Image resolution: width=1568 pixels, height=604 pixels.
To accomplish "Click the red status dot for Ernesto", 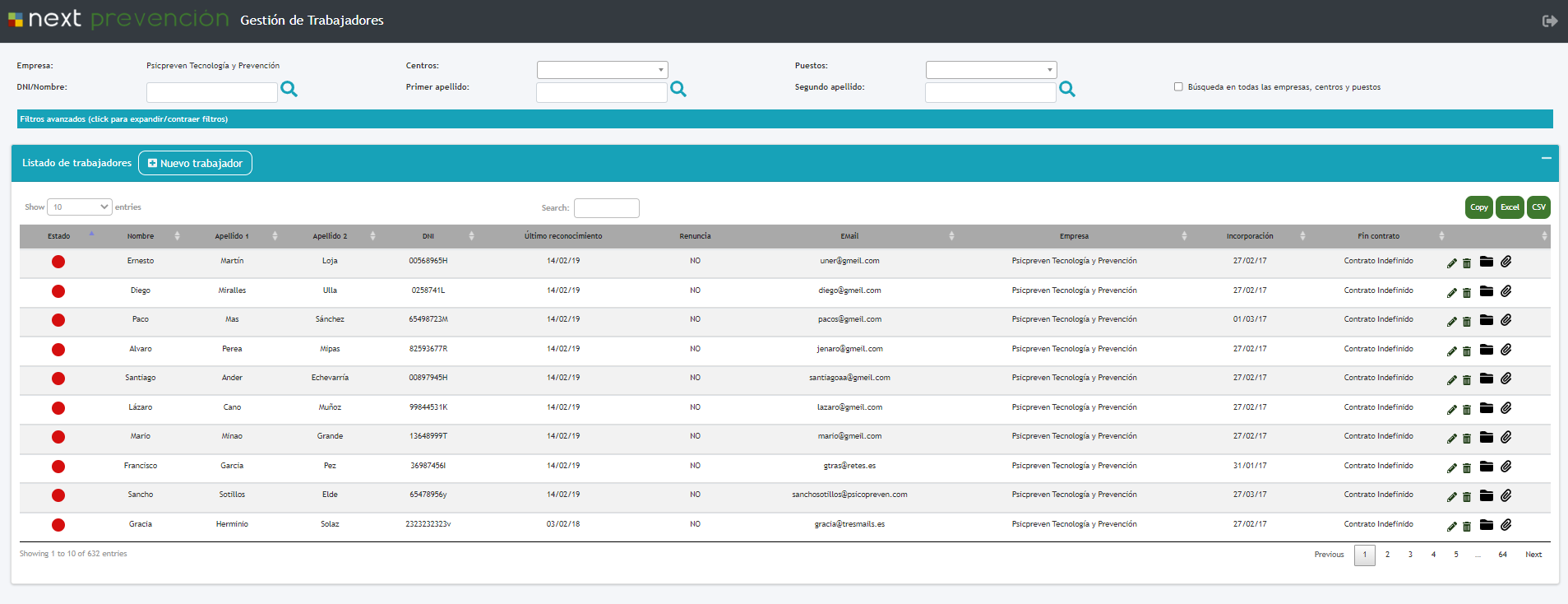I will 58,262.
